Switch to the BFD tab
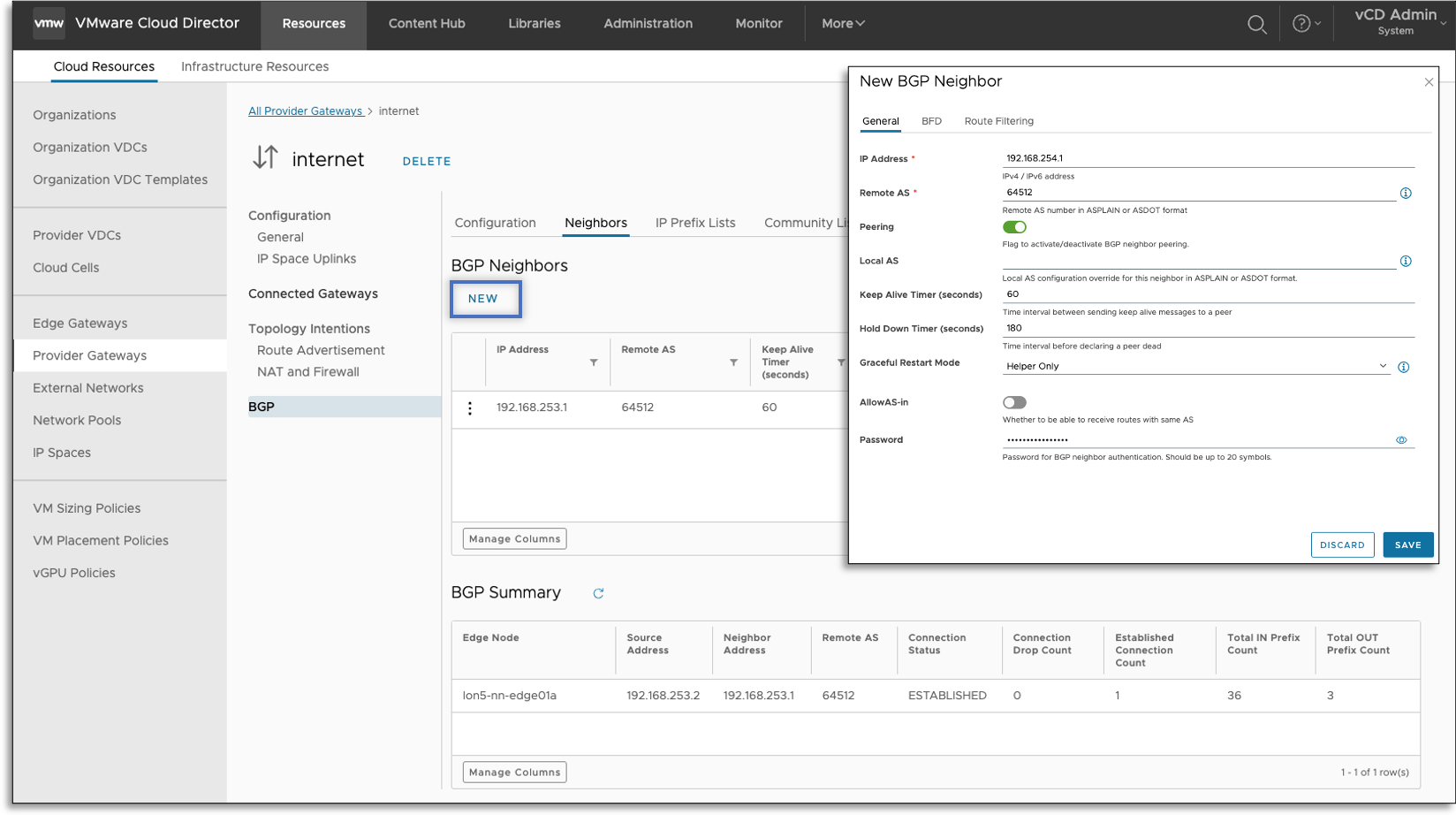The width and height of the screenshot is (1456, 815). pos(931,121)
